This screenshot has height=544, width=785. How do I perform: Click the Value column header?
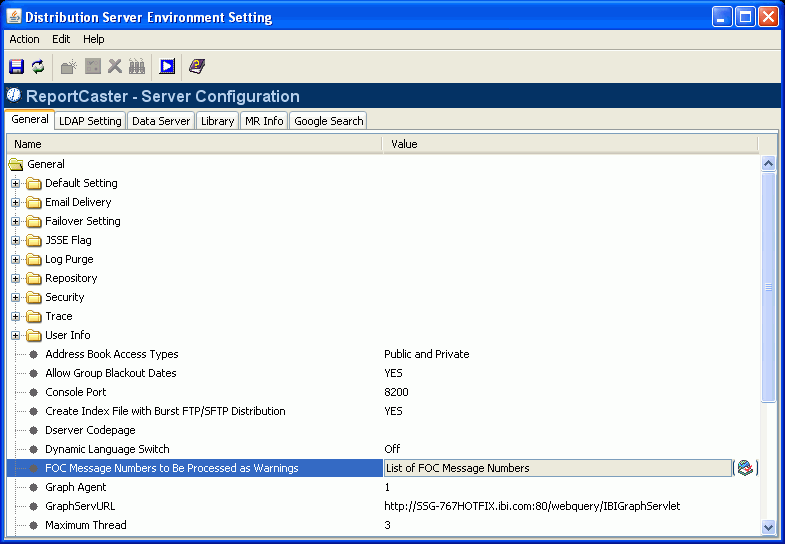click(x=570, y=144)
